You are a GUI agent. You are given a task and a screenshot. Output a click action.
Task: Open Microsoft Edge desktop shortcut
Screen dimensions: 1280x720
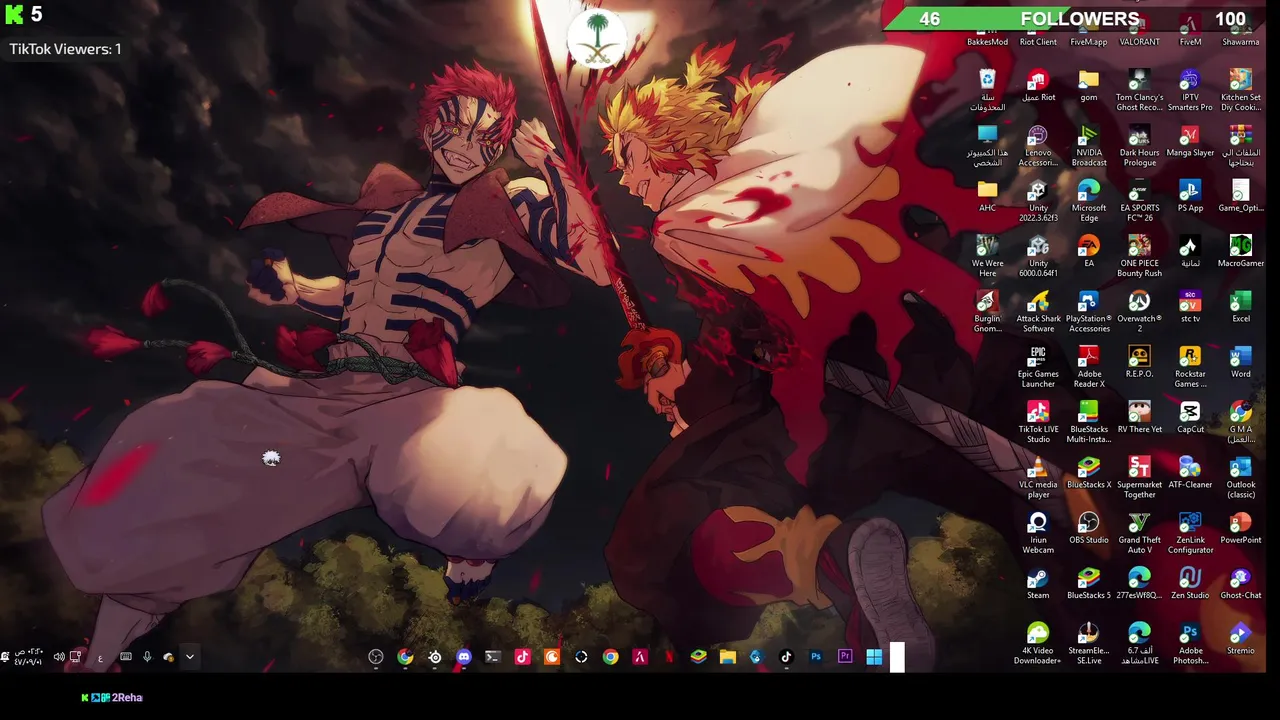(x=1089, y=201)
